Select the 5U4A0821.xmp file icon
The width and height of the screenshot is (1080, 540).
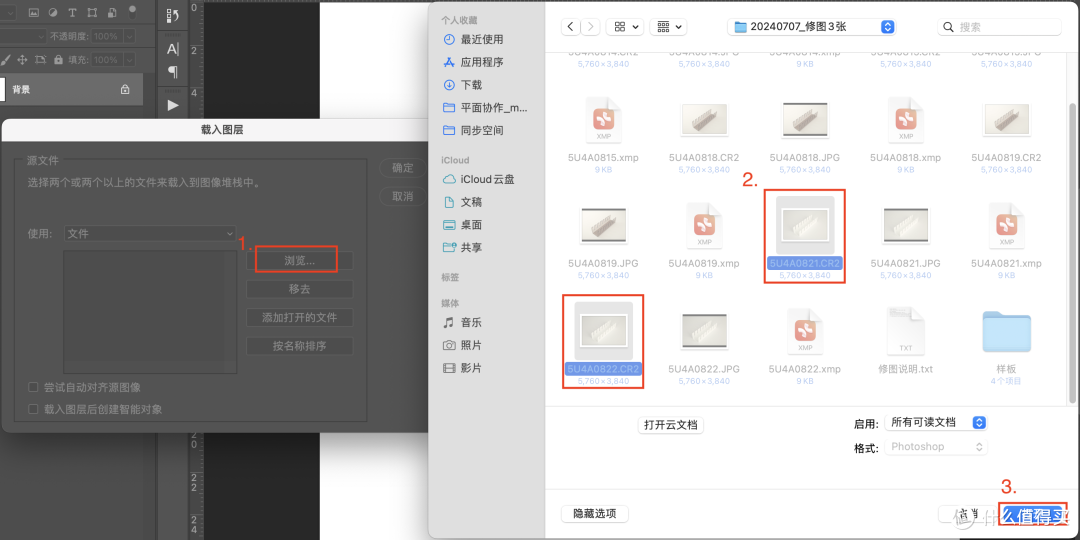coord(1007,226)
